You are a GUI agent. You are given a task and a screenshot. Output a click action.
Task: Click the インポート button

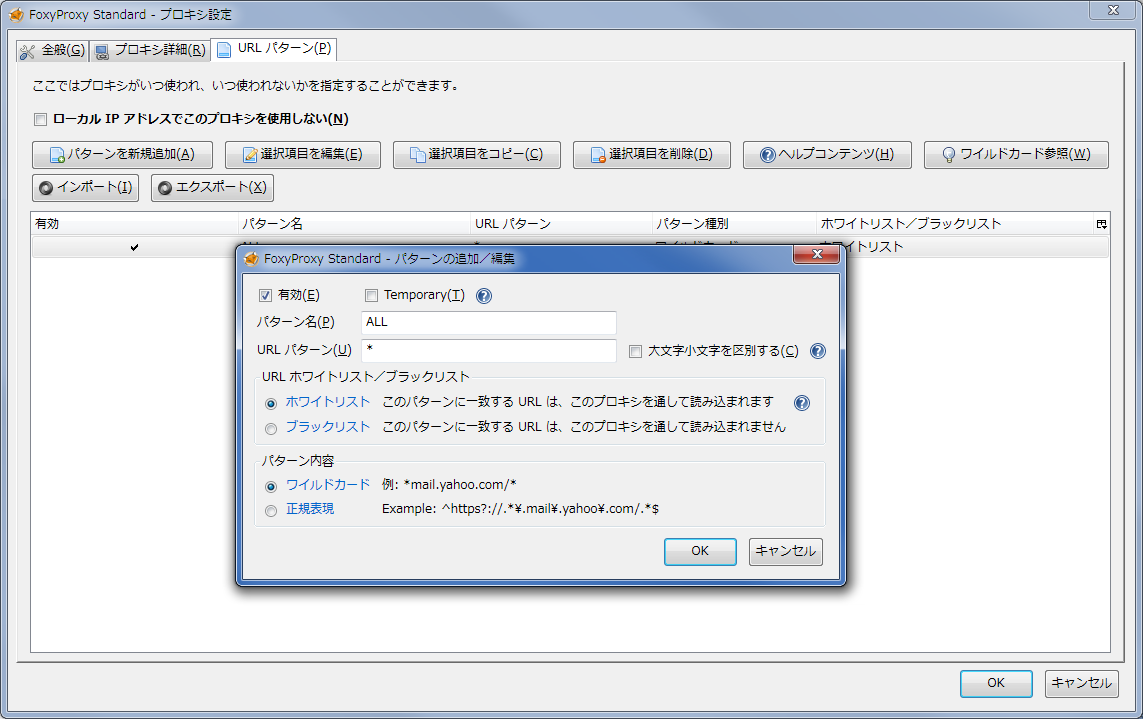pos(85,187)
